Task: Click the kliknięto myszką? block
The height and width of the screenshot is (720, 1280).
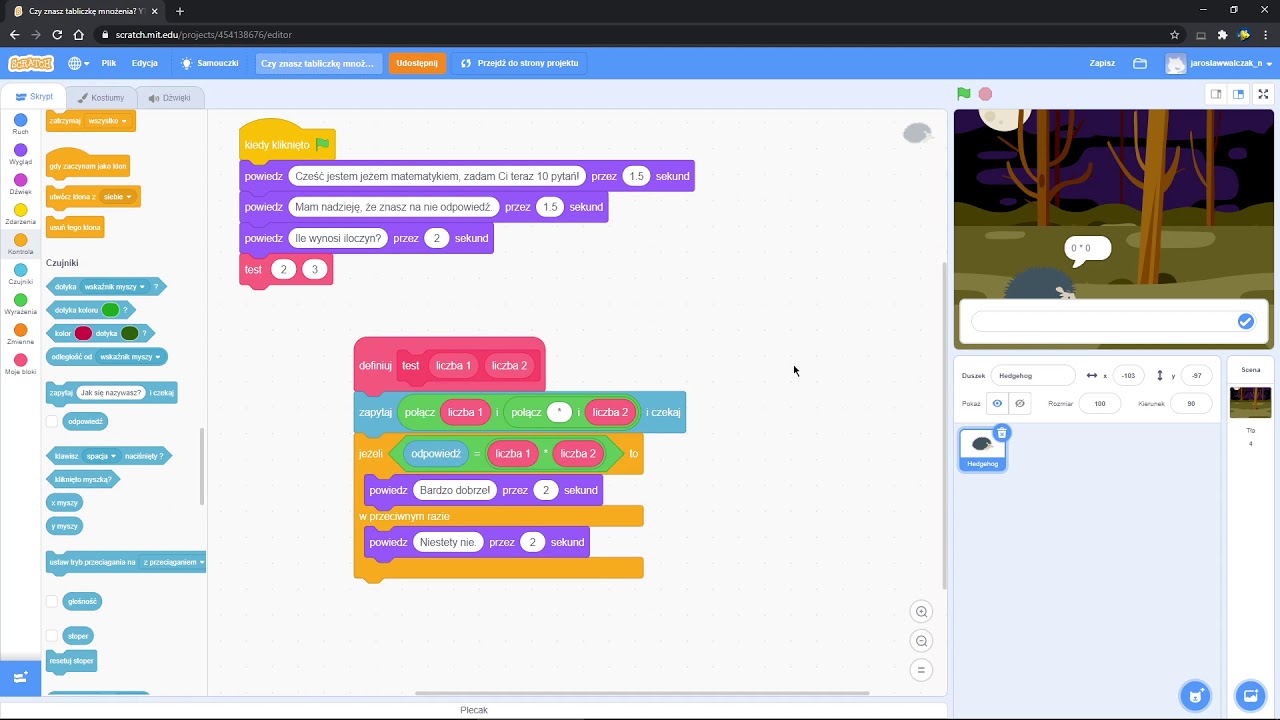Action: pos(82,479)
